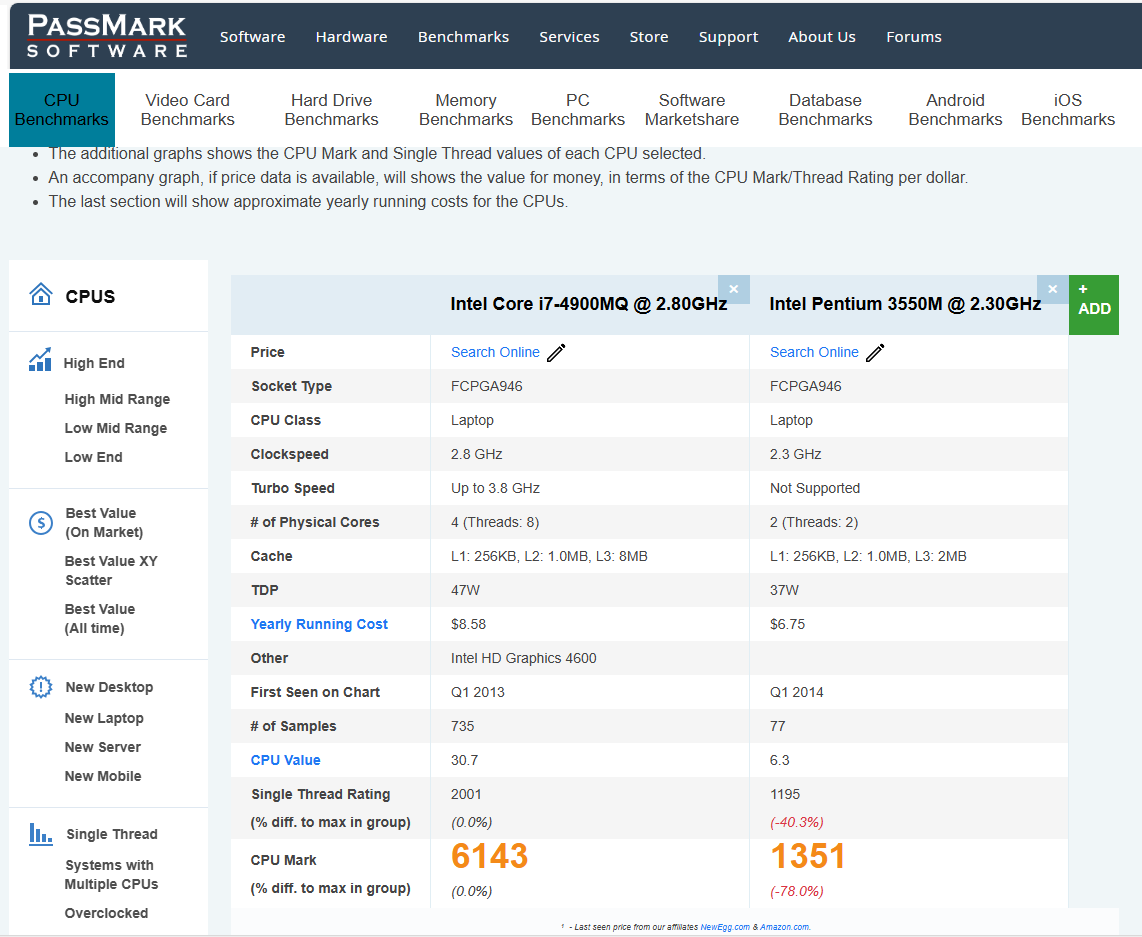This screenshot has height=937, width=1142.
Task: Click the Intel Core i7-4900MQ column header
Action: [588, 304]
